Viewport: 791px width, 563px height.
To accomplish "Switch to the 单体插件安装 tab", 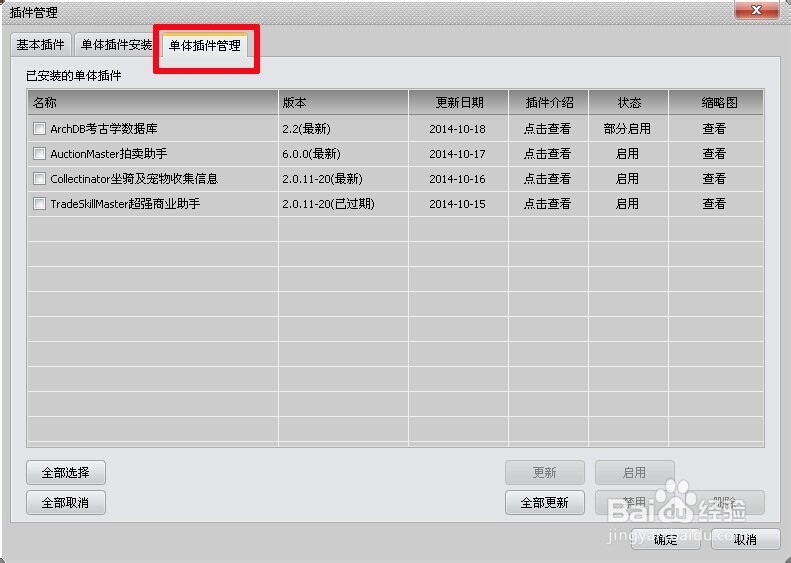I will point(116,45).
